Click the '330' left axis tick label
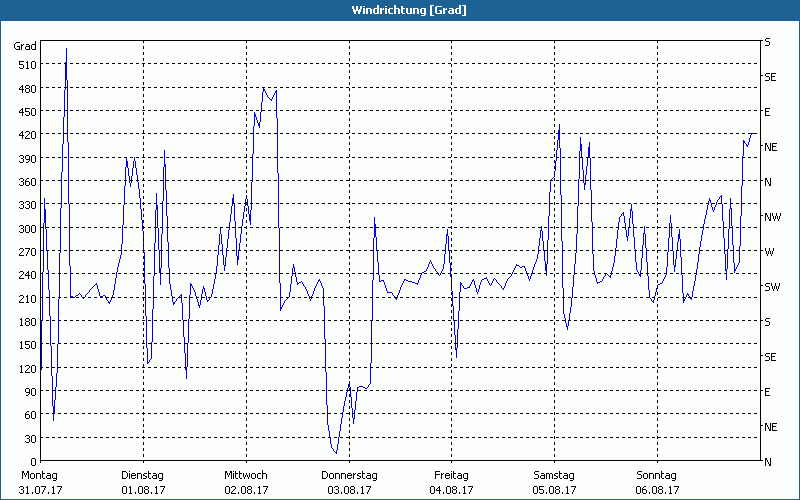Screen dimensions: 800x500 click(28, 205)
